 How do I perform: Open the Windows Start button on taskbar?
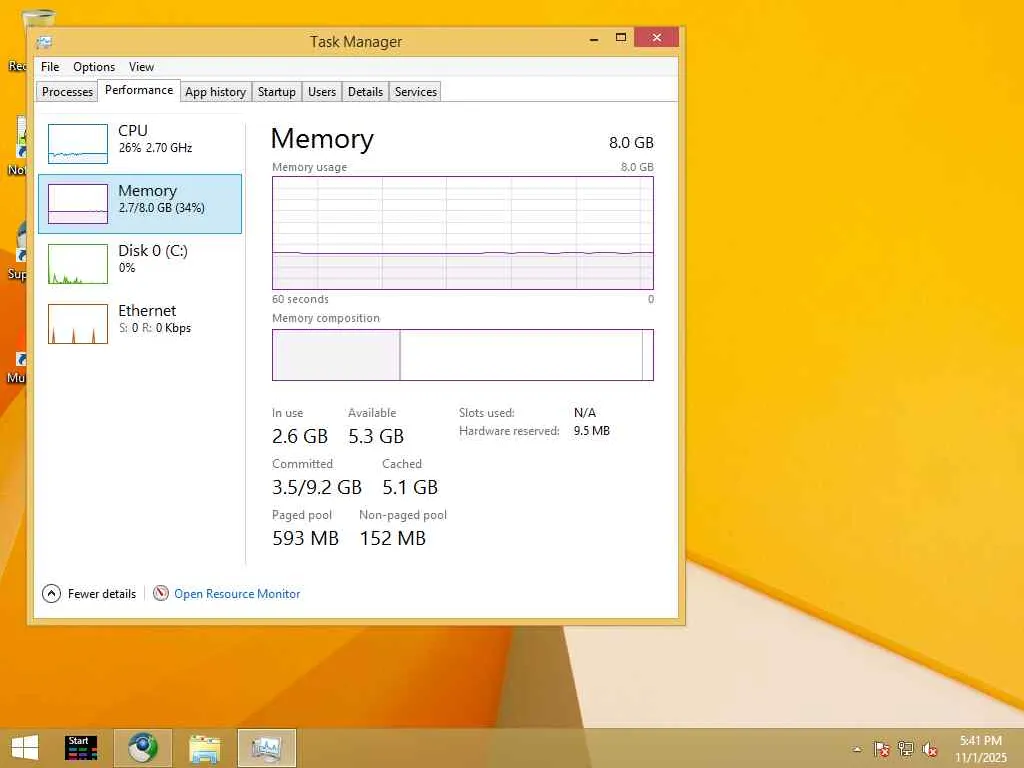[x=25, y=748]
